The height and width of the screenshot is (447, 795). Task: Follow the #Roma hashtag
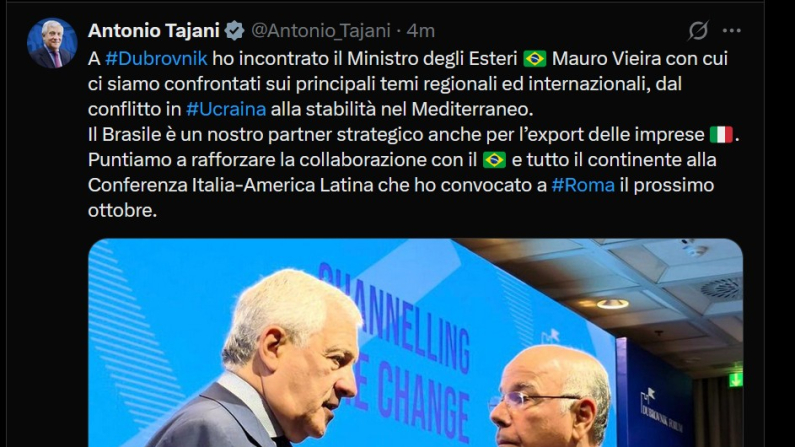click(x=583, y=185)
